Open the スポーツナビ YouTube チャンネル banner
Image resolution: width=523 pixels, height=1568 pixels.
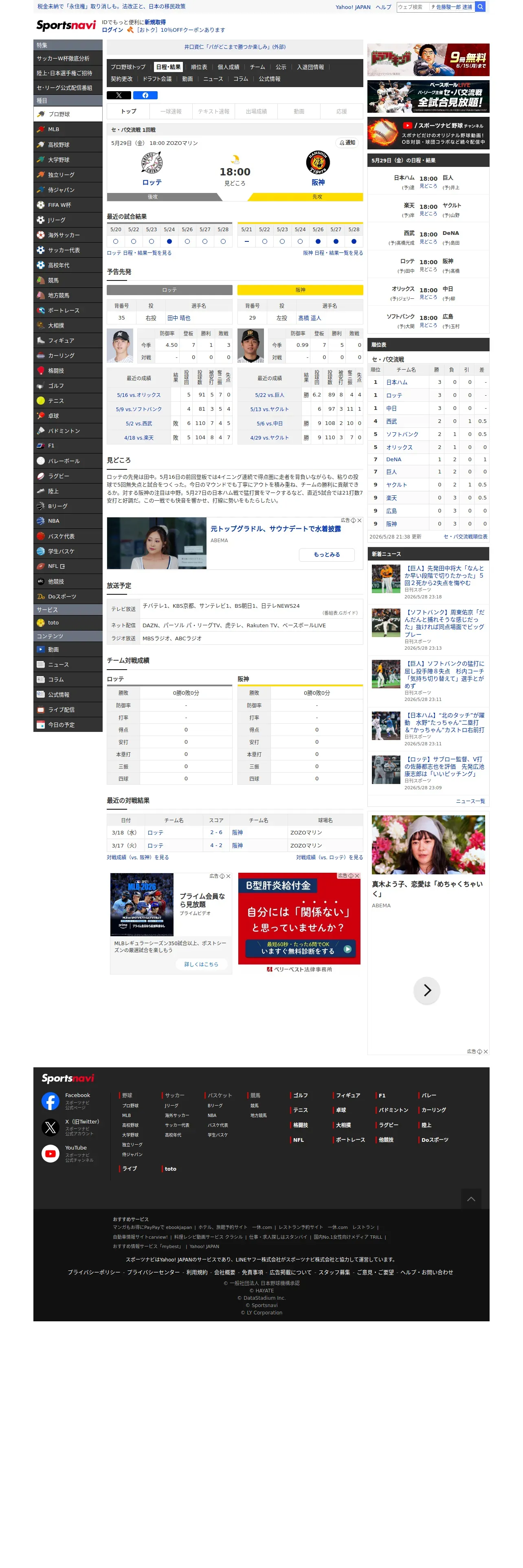coord(428,133)
